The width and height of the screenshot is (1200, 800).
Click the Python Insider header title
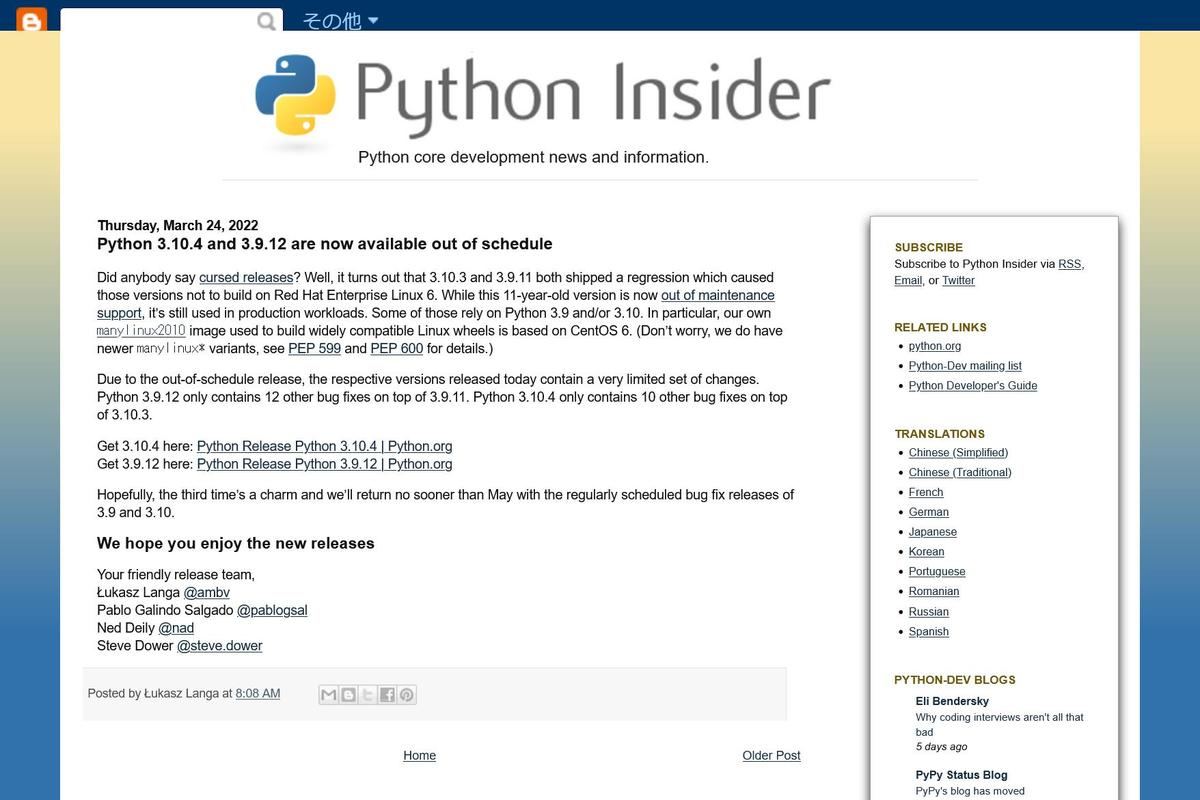coord(593,96)
